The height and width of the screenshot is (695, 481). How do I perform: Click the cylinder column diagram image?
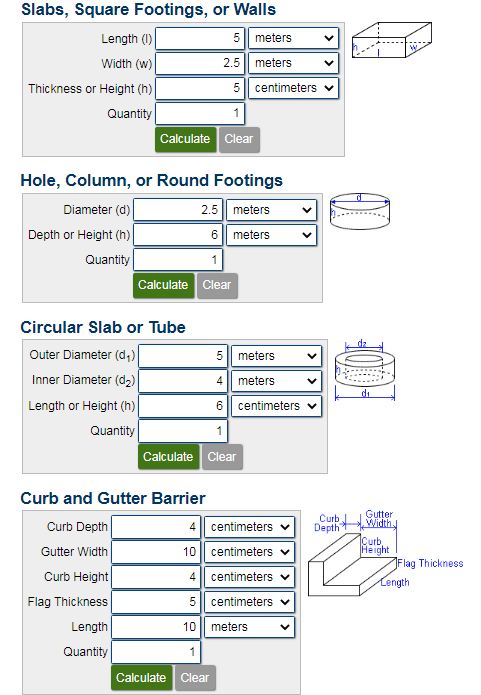click(360, 211)
